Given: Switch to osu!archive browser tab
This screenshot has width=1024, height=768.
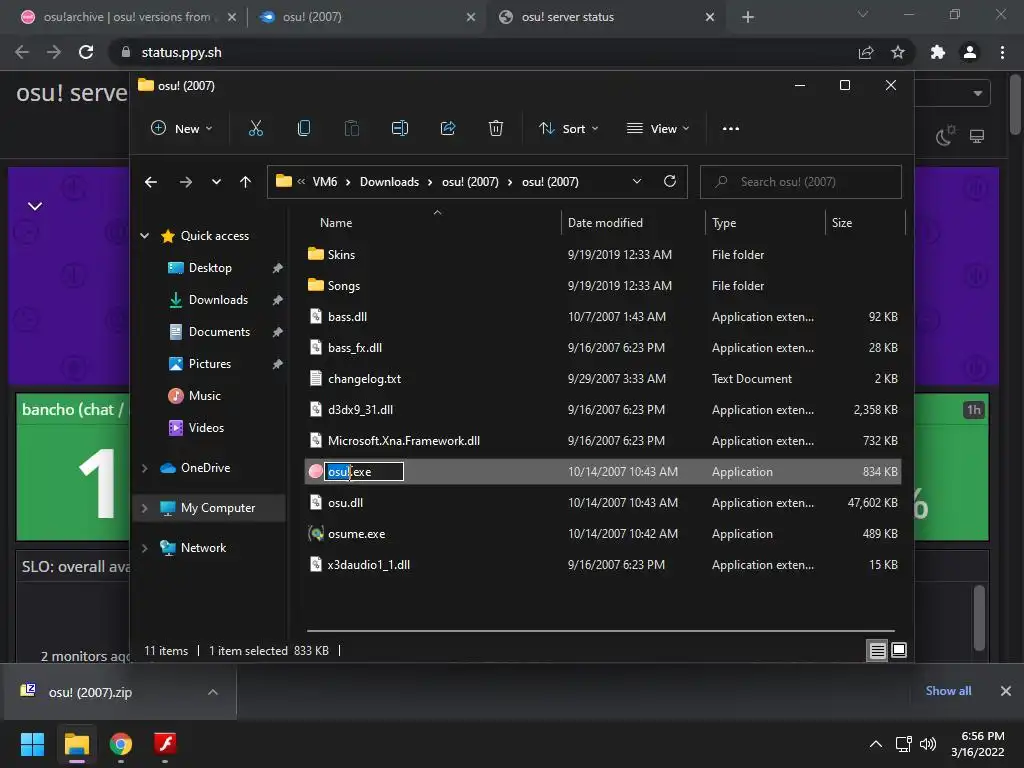Looking at the screenshot, I should [127, 17].
